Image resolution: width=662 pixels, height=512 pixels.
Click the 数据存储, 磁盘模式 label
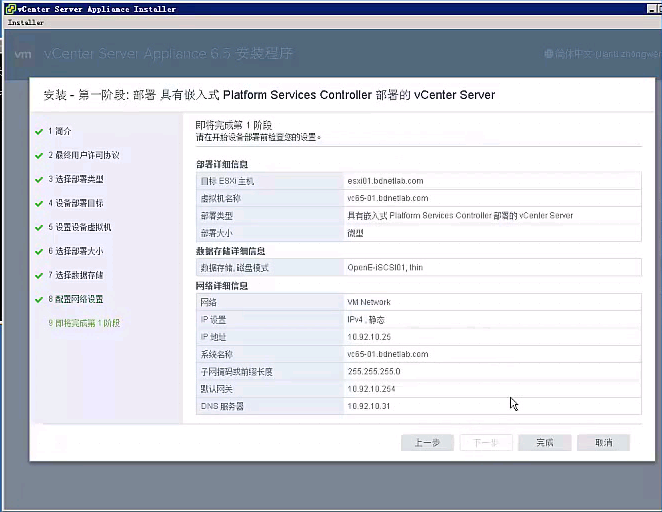(x=234, y=268)
